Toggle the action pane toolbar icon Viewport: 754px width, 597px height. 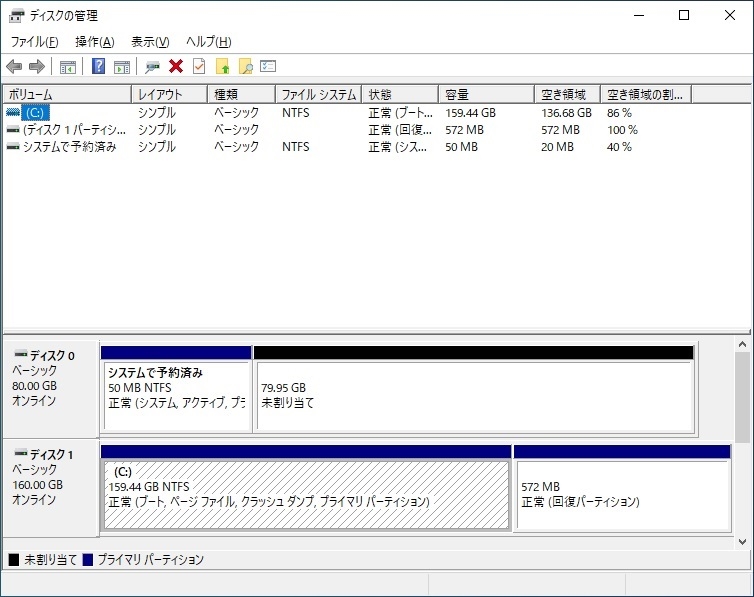click(122, 67)
